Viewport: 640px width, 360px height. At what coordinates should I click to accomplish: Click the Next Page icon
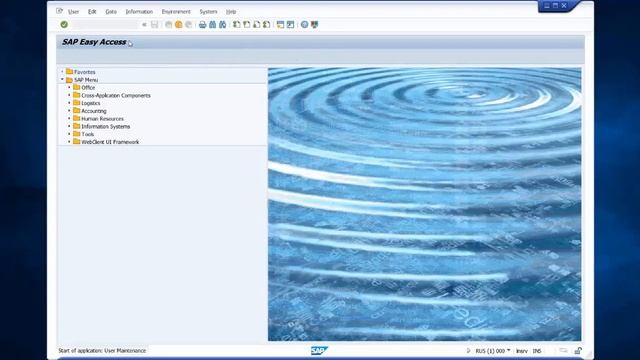[256, 24]
